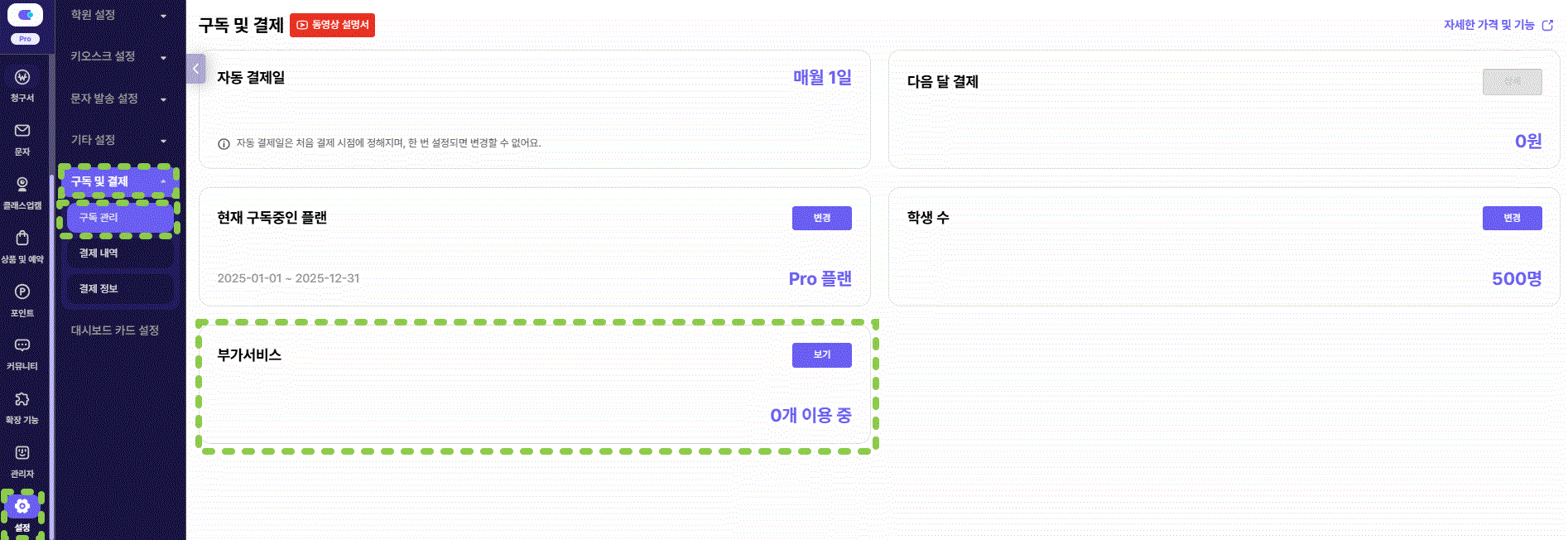Expand the 키오스크 설정 menu
Screen dimensions: 1568x540
point(118,56)
